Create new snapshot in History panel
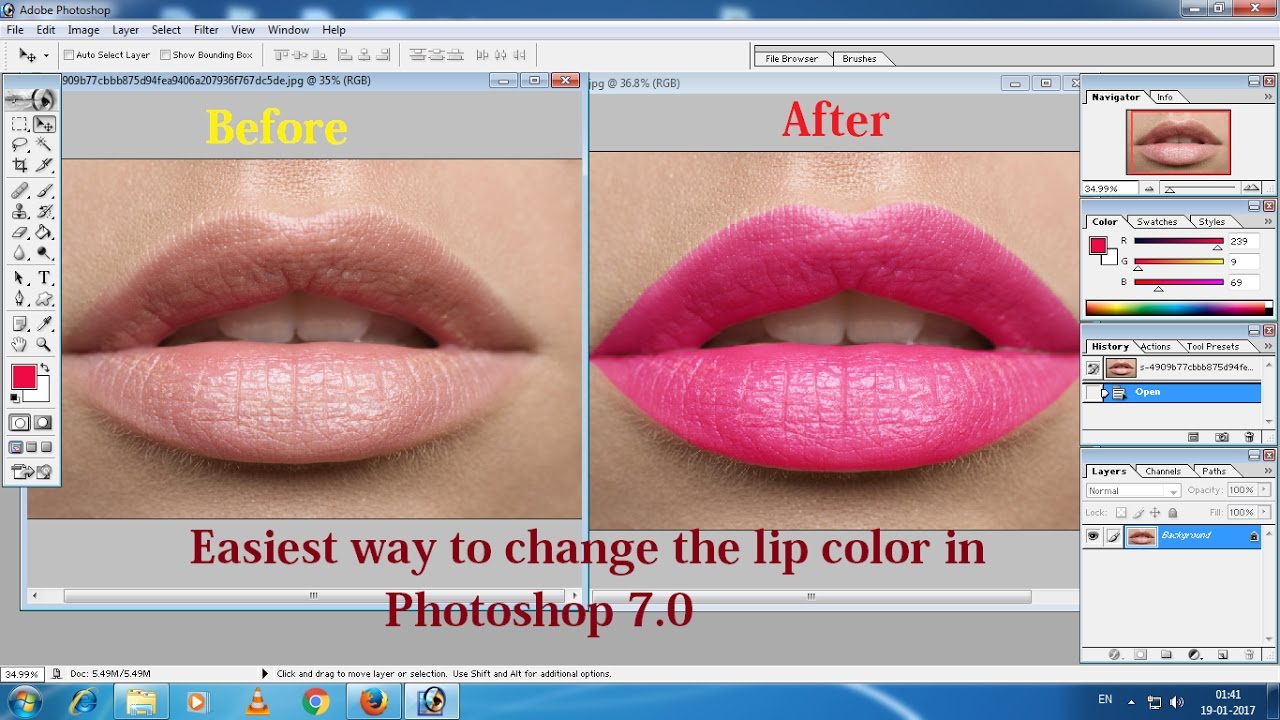This screenshot has width=1280, height=720. point(1221,437)
